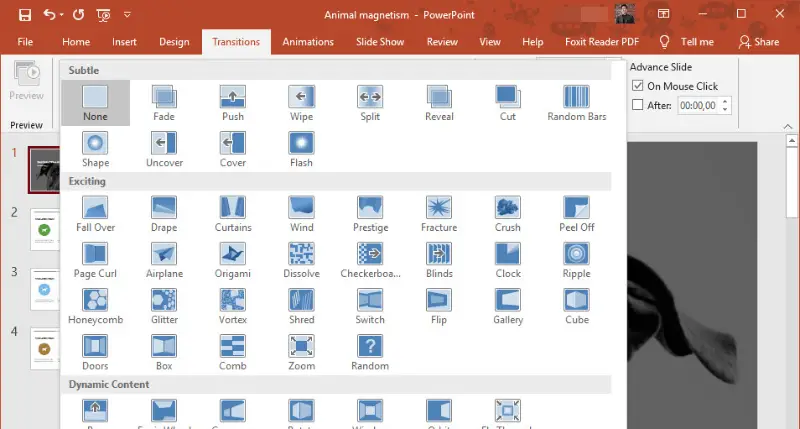Choose the Switch transition
This screenshot has height=429, width=800.
(x=370, y=307)
